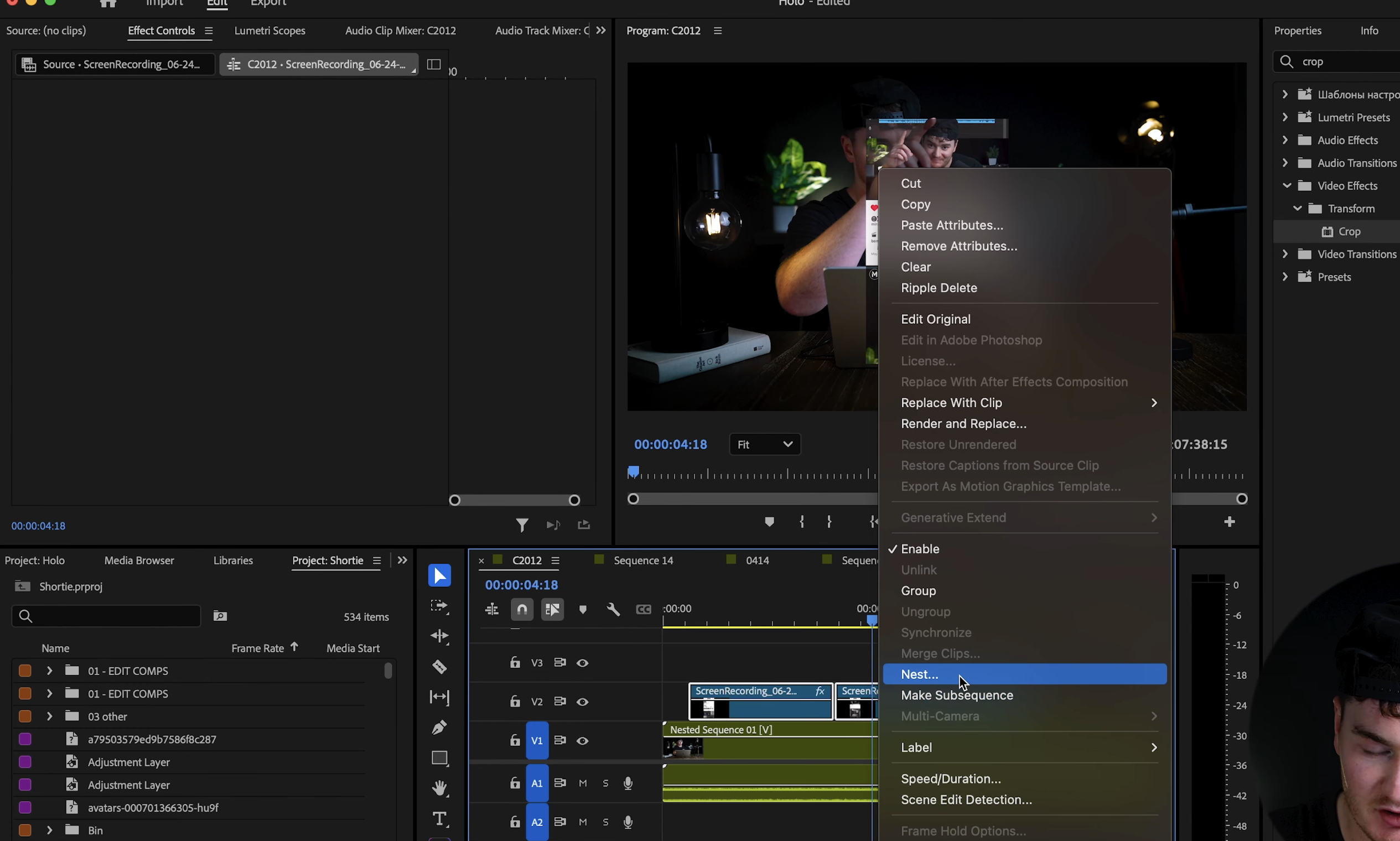Select the Hand tool
This screenshot has height=841, width=1400.
click(x=439, y=788)
